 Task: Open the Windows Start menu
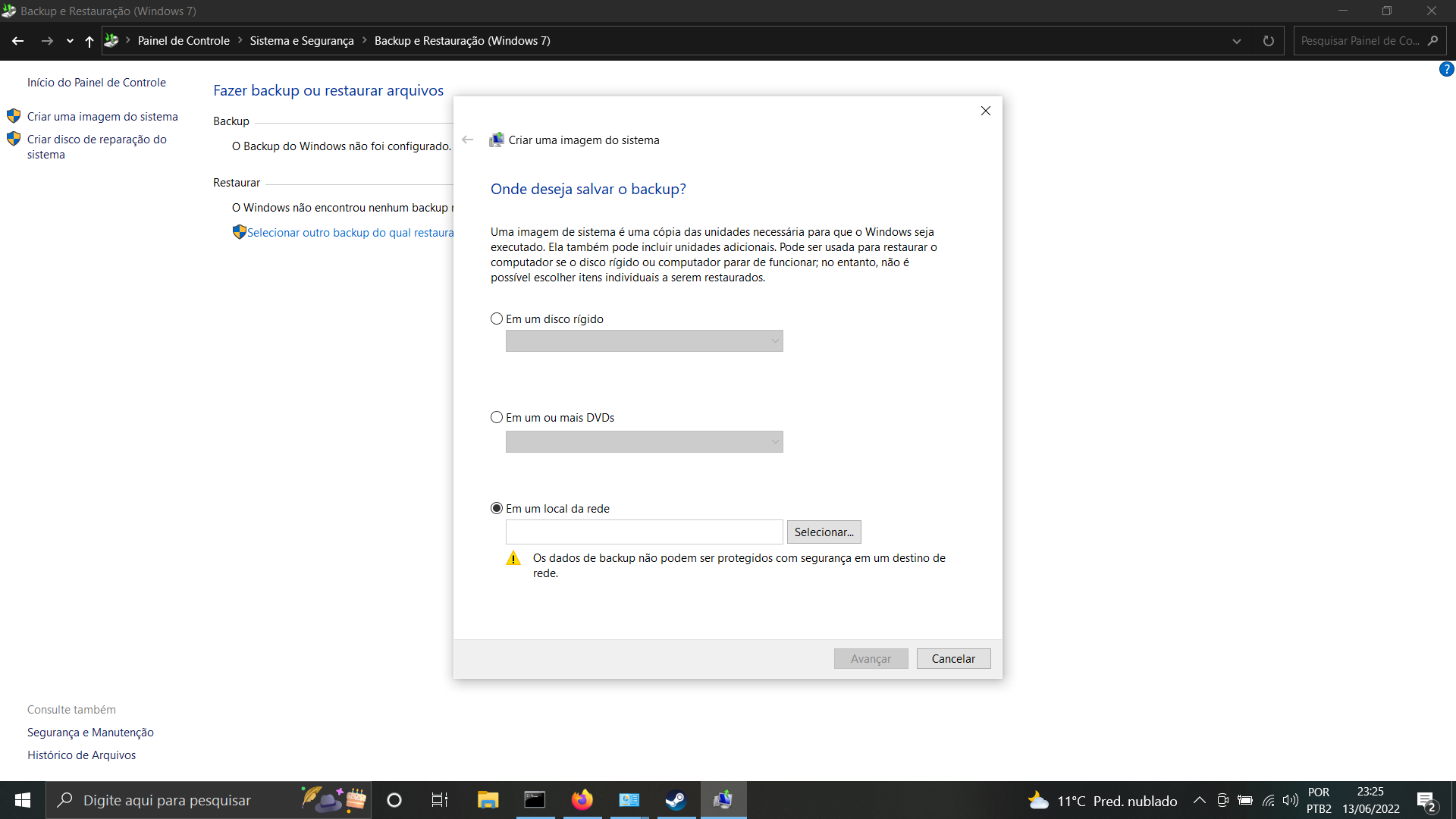coord(23,800)
